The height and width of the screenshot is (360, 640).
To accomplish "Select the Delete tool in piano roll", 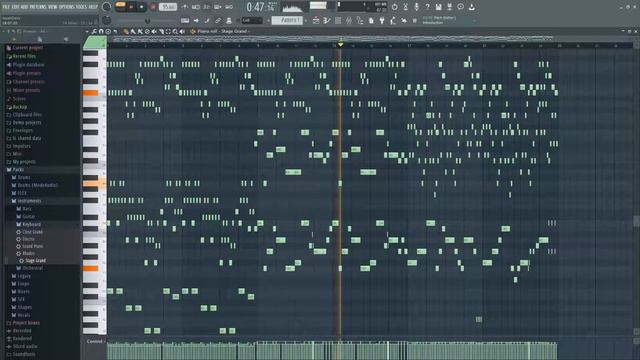I will (147, 31).
